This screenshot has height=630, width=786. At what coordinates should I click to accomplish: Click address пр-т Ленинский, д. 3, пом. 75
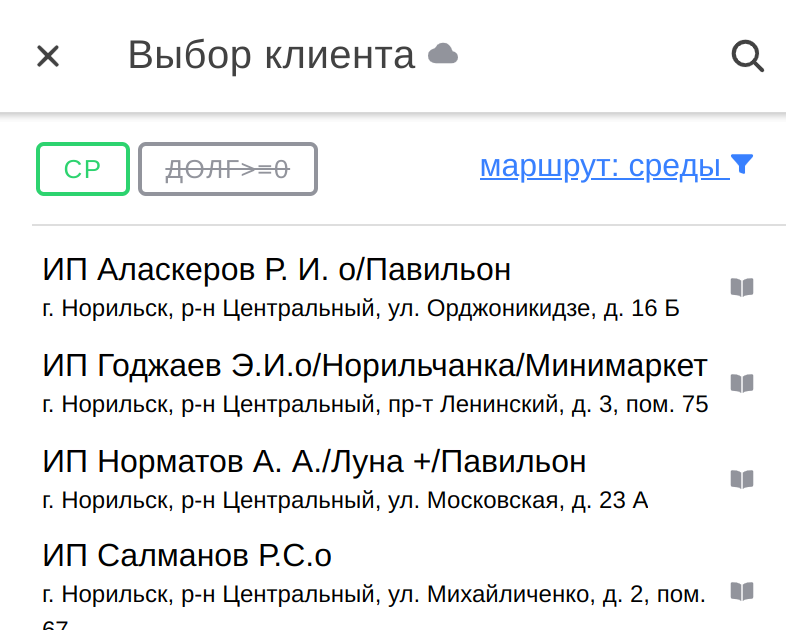coord(548,404)
